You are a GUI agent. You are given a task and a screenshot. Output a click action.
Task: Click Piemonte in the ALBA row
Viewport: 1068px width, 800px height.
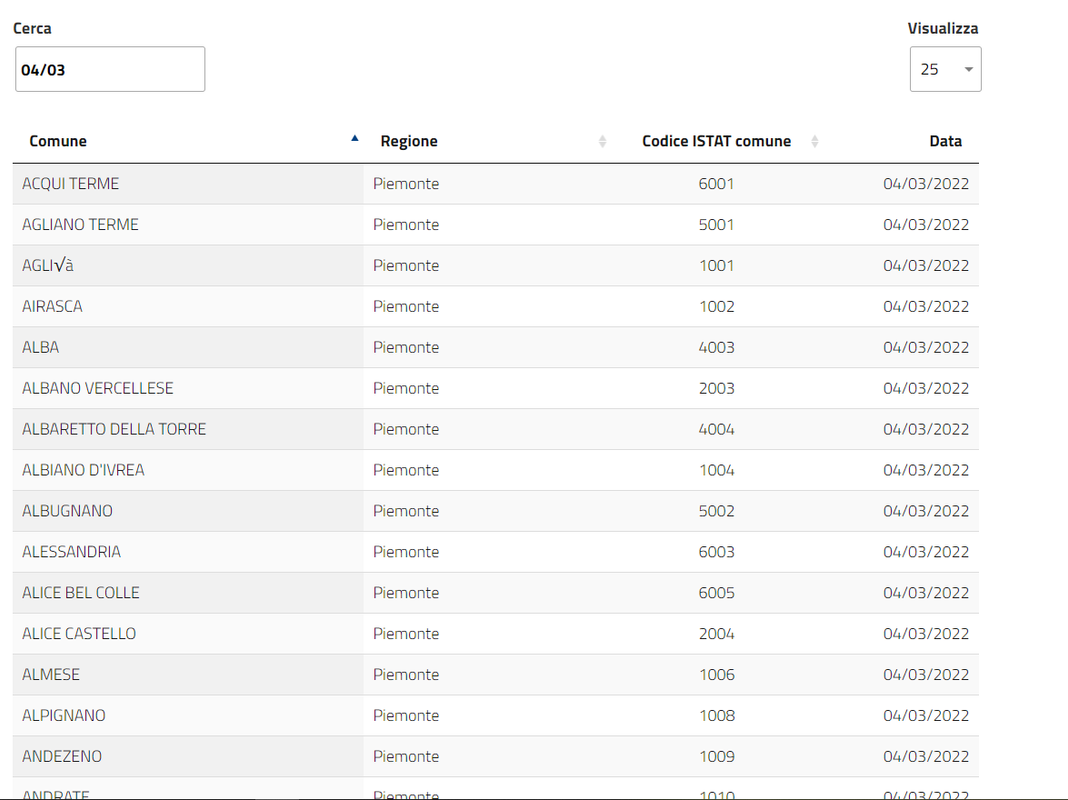point(406,347)
